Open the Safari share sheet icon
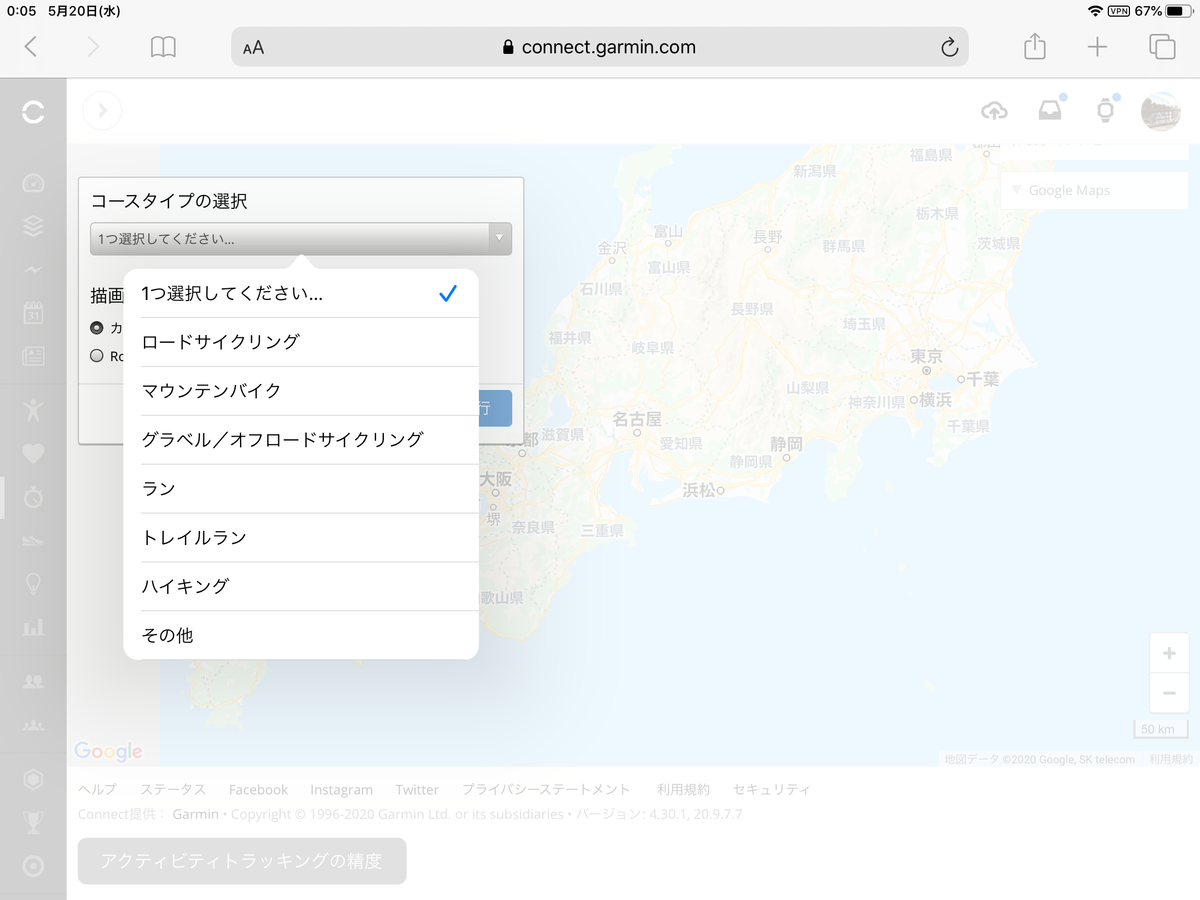1200x900 pixels. click(1035, 46)
